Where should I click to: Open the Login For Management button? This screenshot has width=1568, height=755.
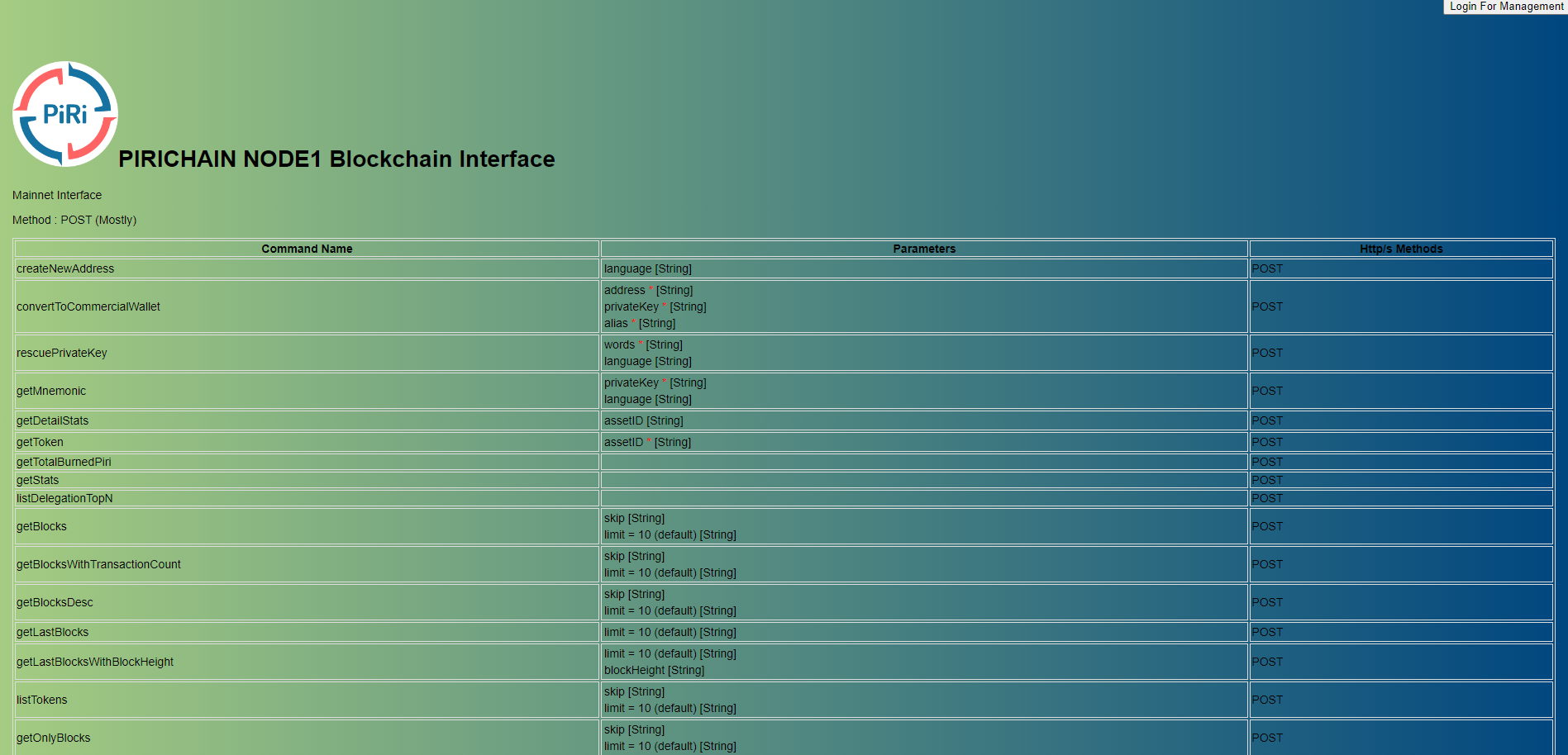pos(1505,7)
